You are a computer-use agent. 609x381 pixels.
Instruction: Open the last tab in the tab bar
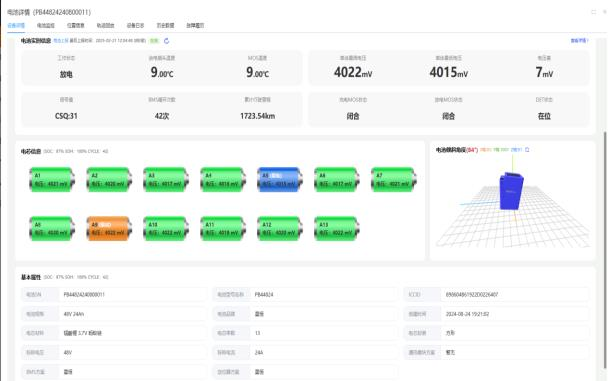[195, 25]
